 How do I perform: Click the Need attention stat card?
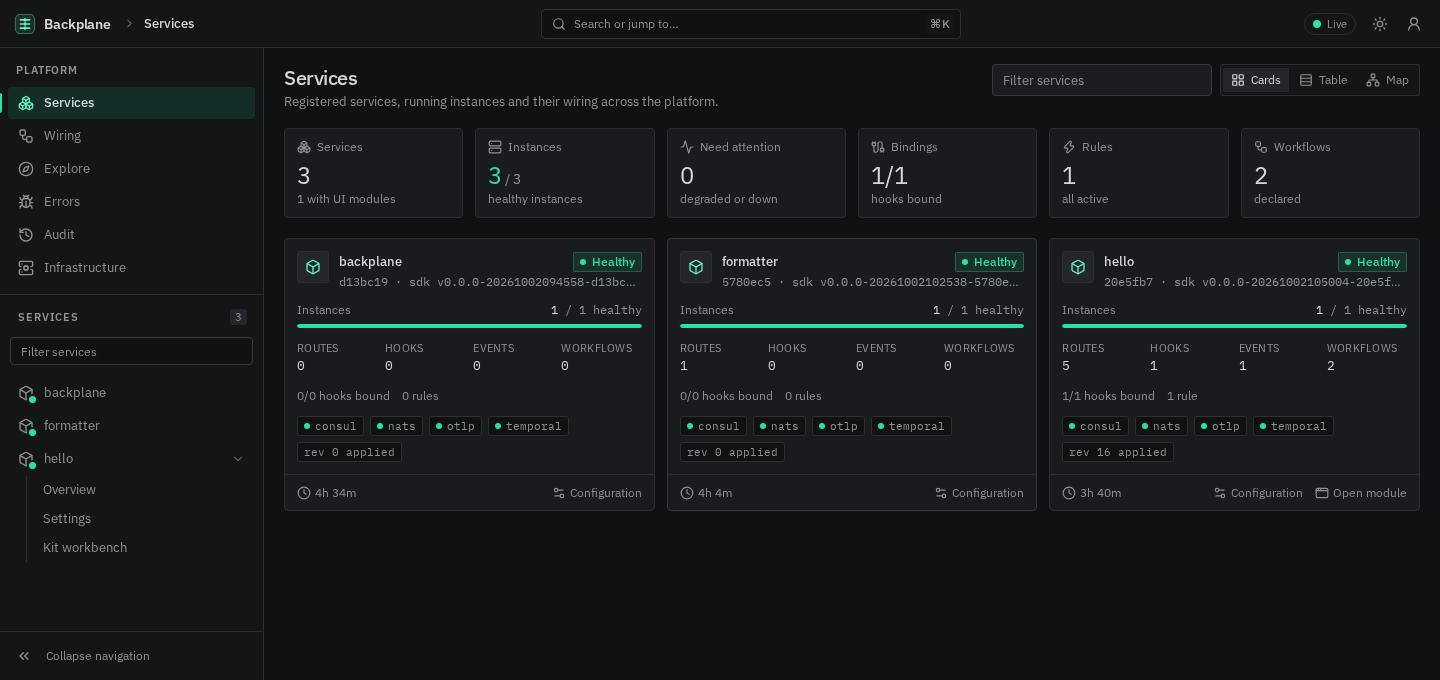[756, 173]
